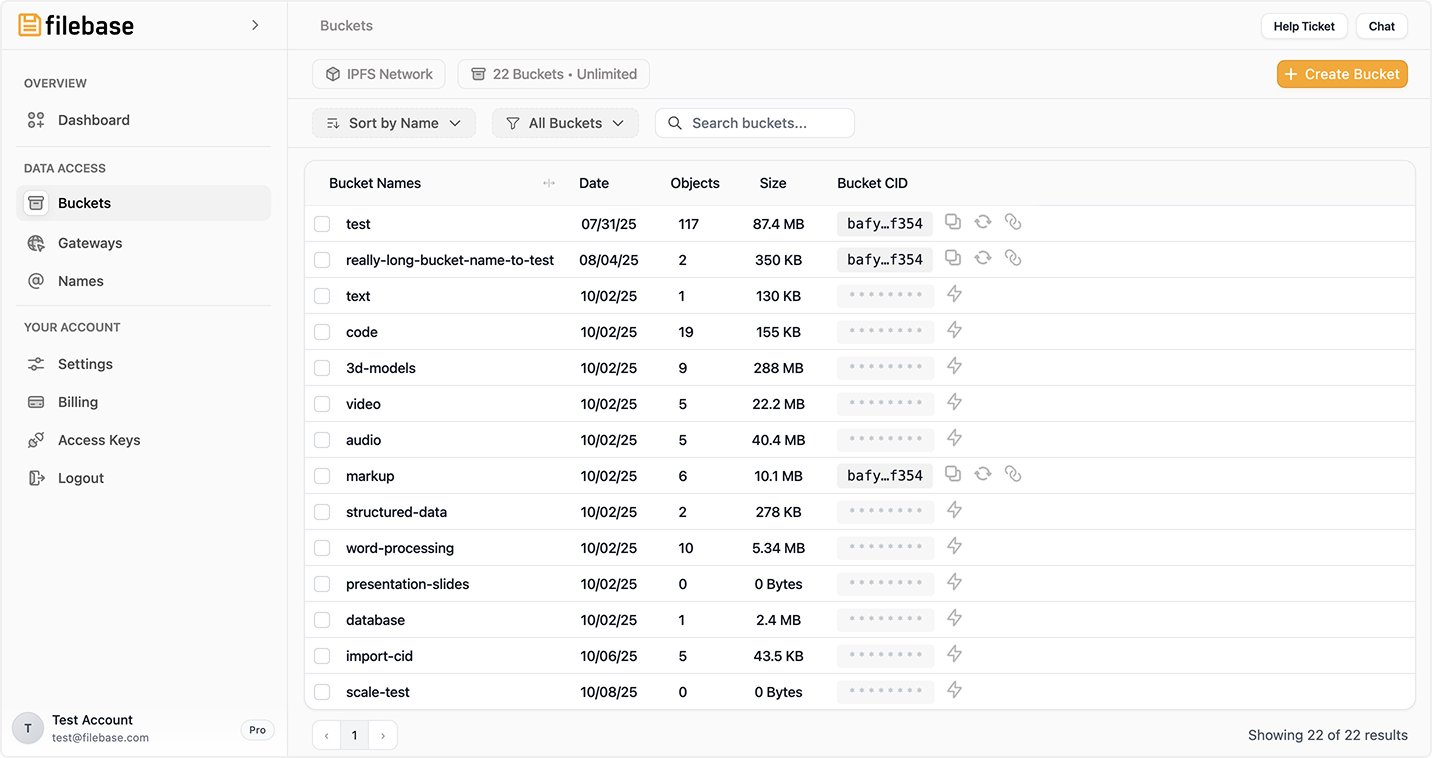1432x758 pixels.
Task: Open Access Keys from the sidebar
Action: (99, 440)
